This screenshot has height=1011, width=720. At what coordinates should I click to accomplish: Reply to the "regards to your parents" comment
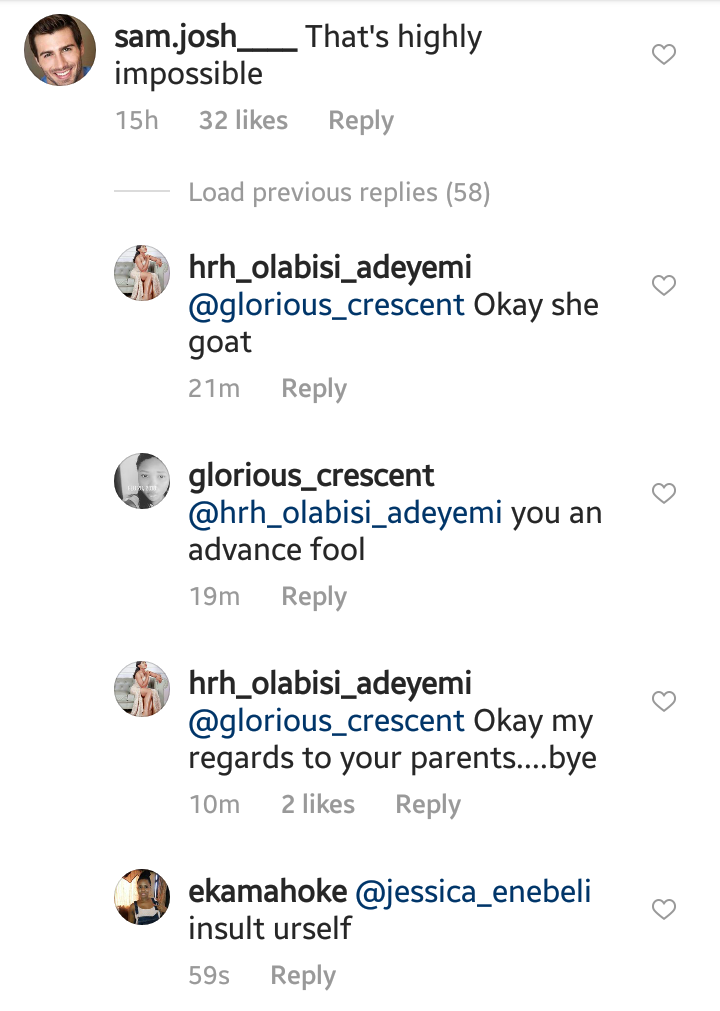point(428,805)
